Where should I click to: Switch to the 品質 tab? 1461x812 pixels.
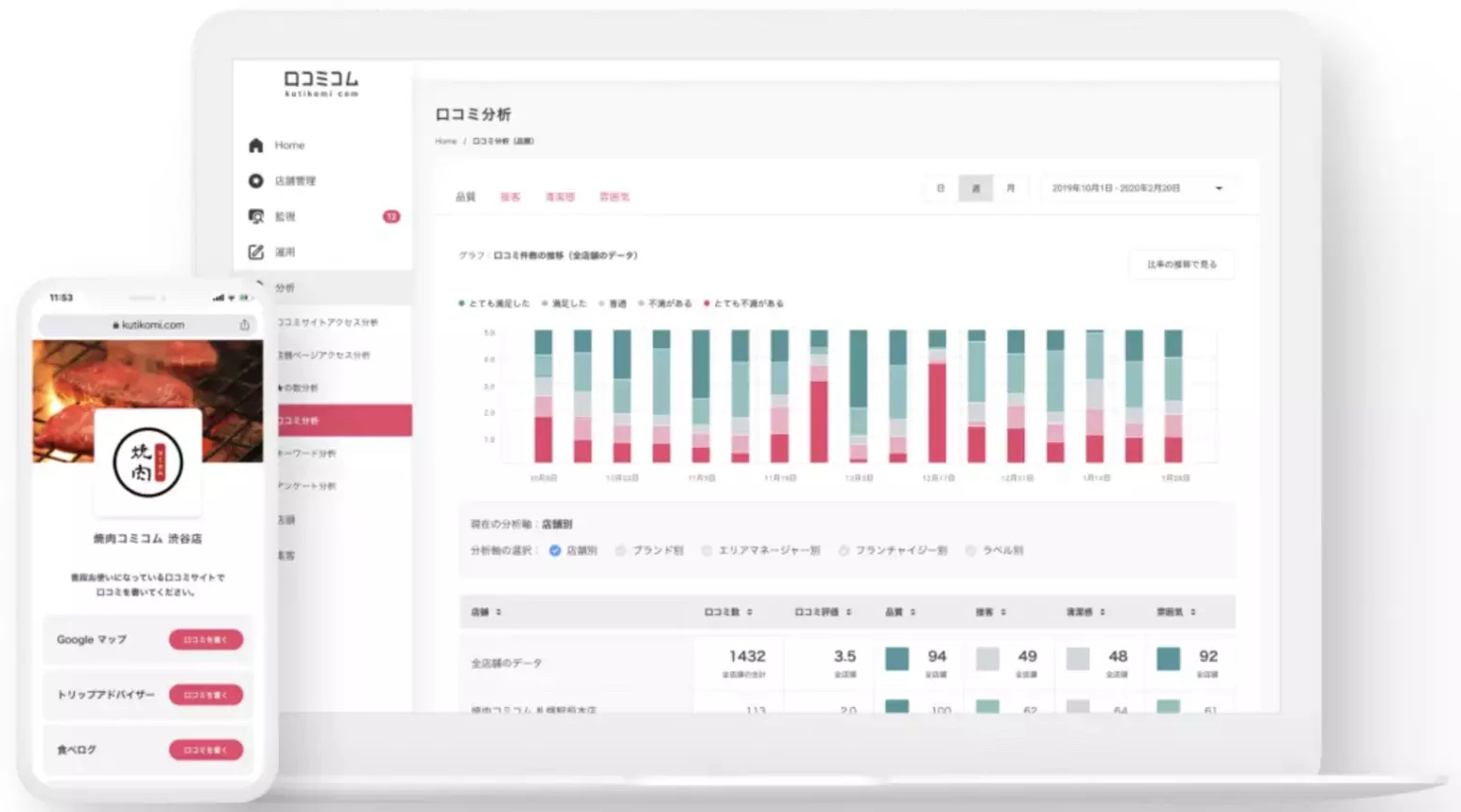465,197
